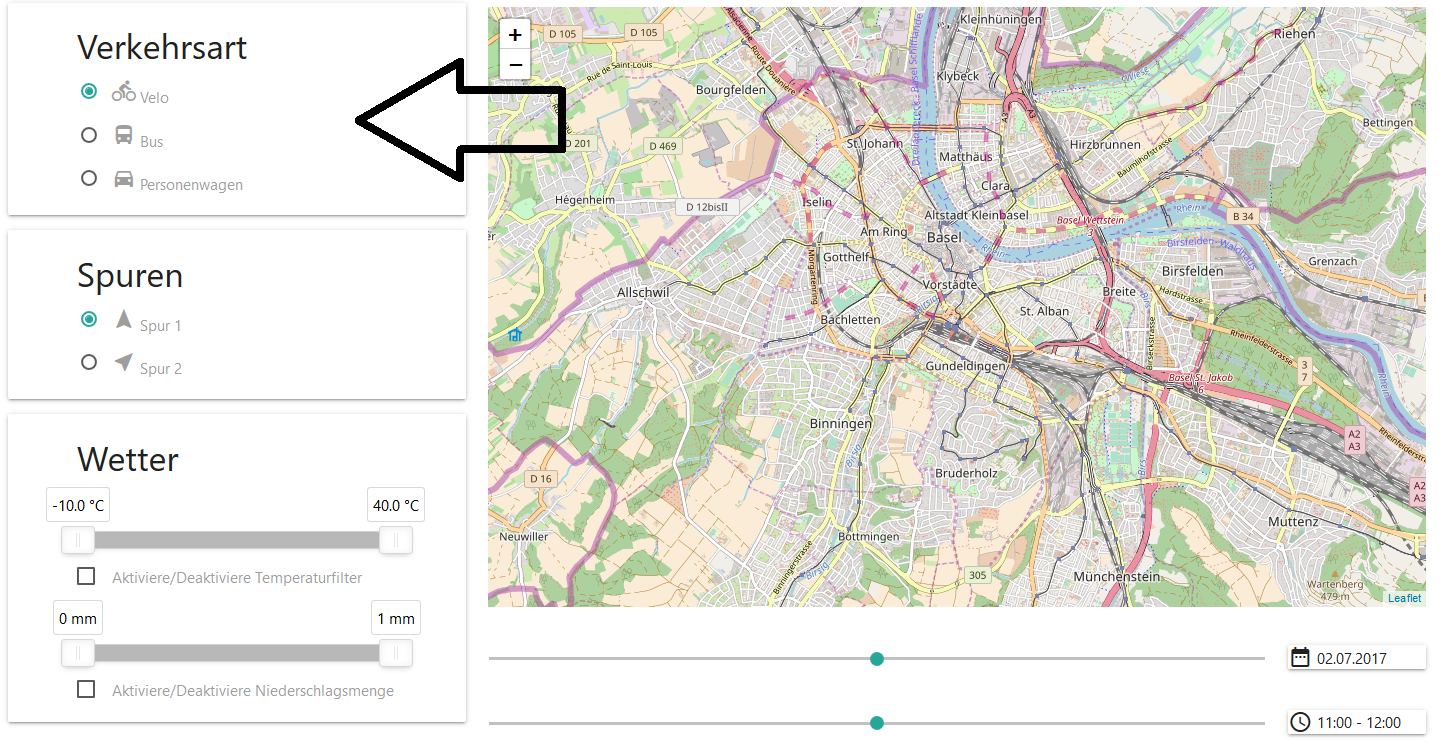Click the Spur 1 upward arrow icon
This screenshot has height=745, width=1439.
124,319
